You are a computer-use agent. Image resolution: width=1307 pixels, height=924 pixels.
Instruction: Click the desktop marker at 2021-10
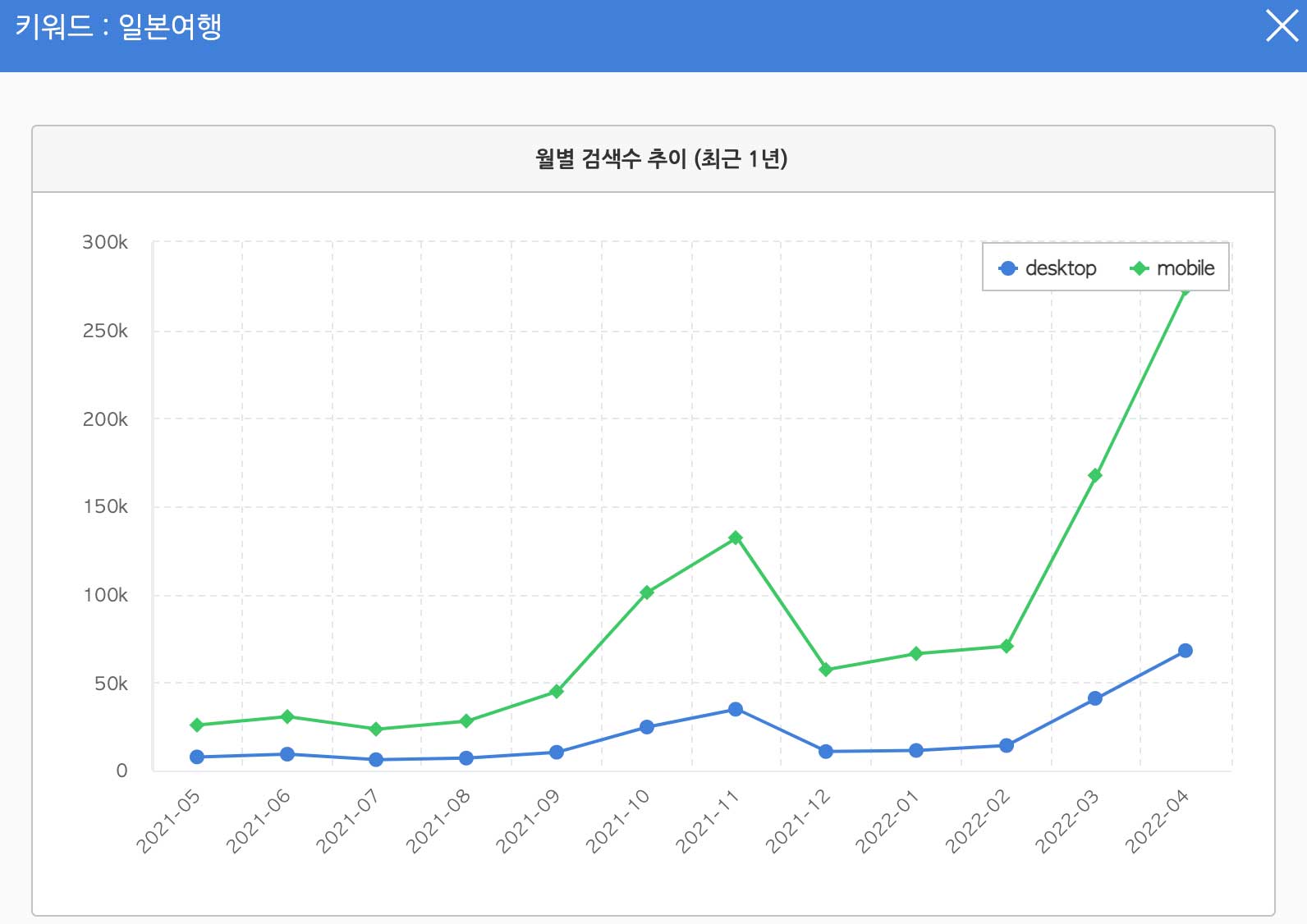pos(646,727)
